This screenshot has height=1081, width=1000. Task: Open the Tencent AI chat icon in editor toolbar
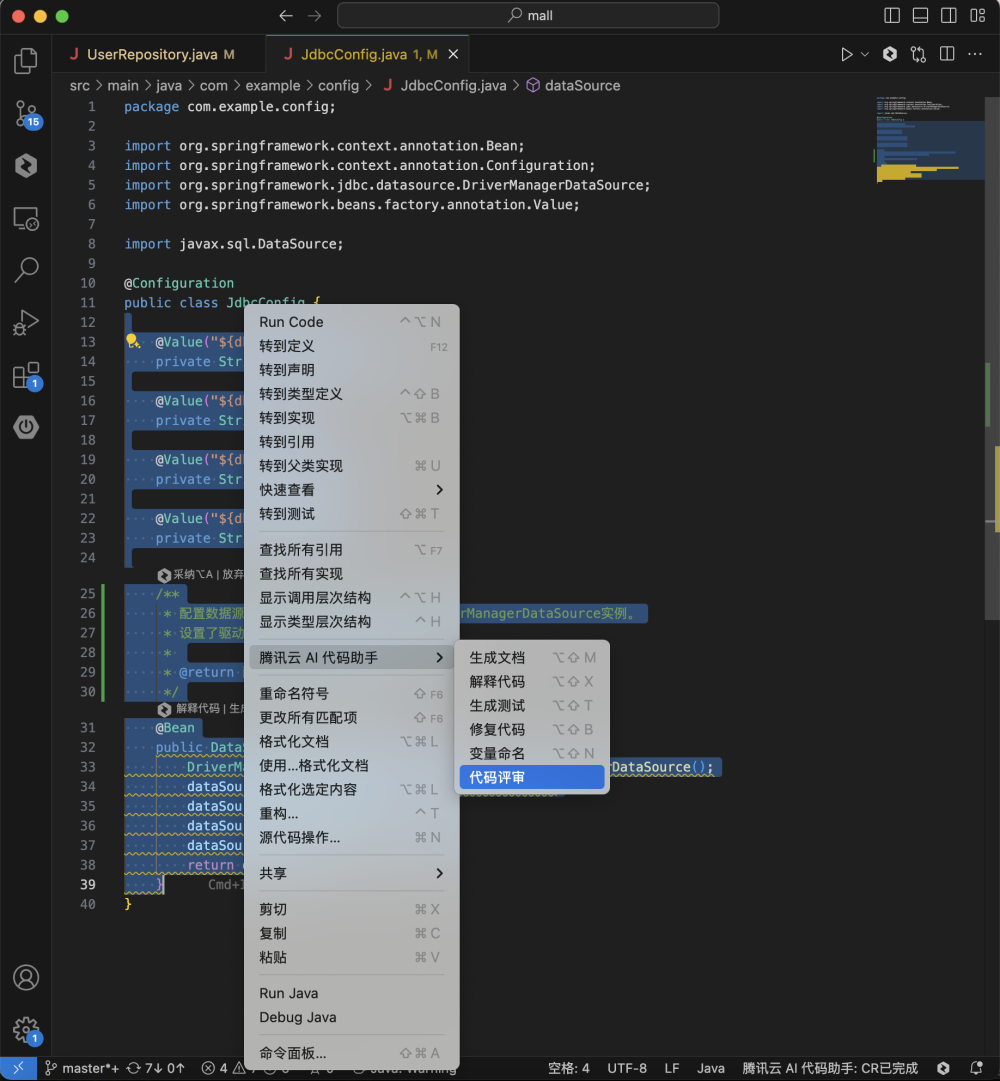pyautogui.click(x=889, y=54)
